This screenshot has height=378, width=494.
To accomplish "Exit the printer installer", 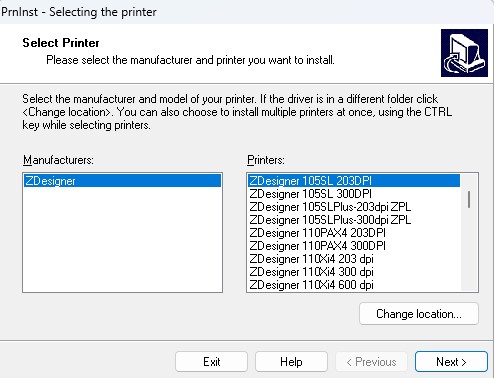I will pos(211,362).
